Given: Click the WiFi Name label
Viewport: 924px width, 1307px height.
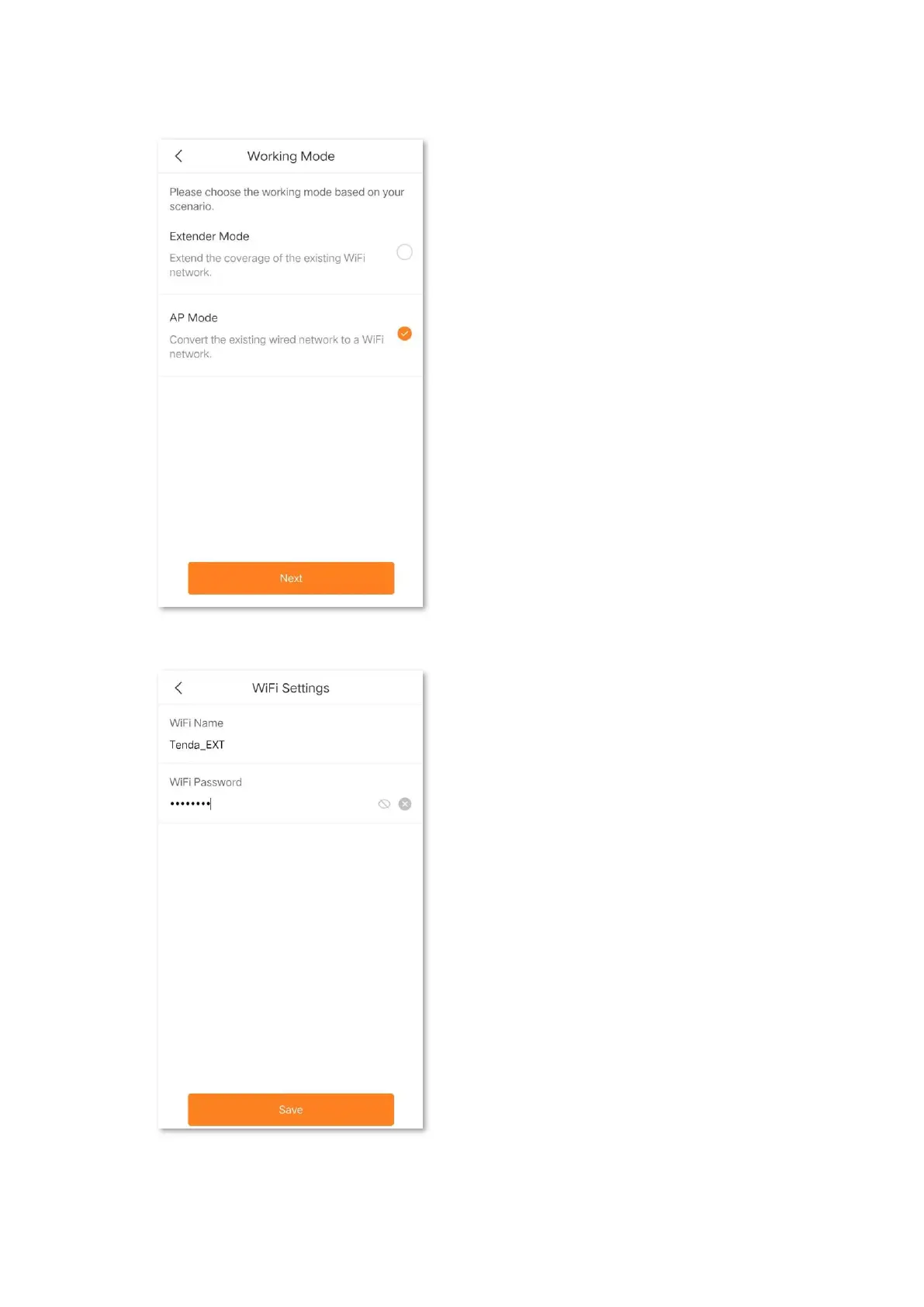Looking at the screenshot, I should pyautogui.click(x=196, y=723).
